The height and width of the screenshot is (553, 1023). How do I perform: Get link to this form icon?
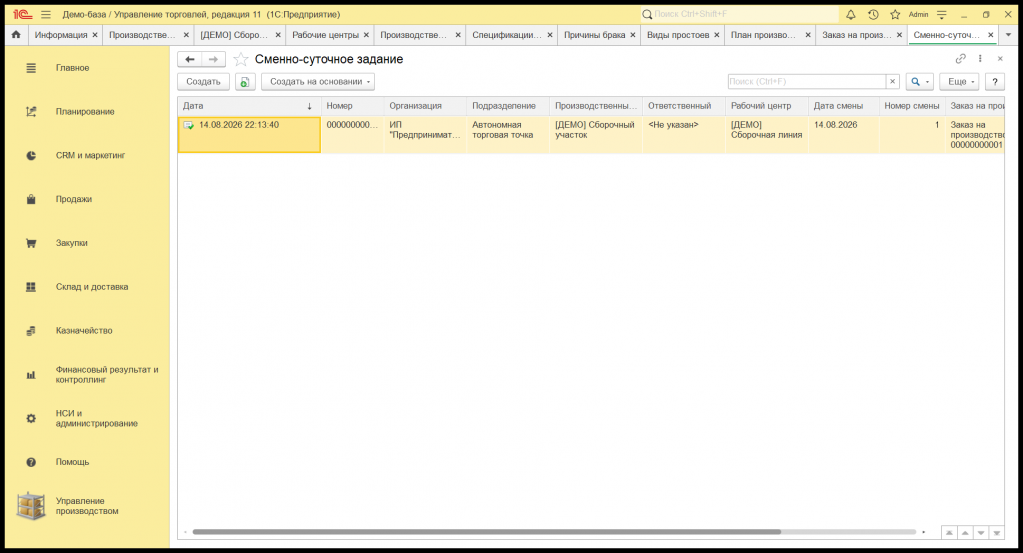pyautogui.click(x=960, y=59)
